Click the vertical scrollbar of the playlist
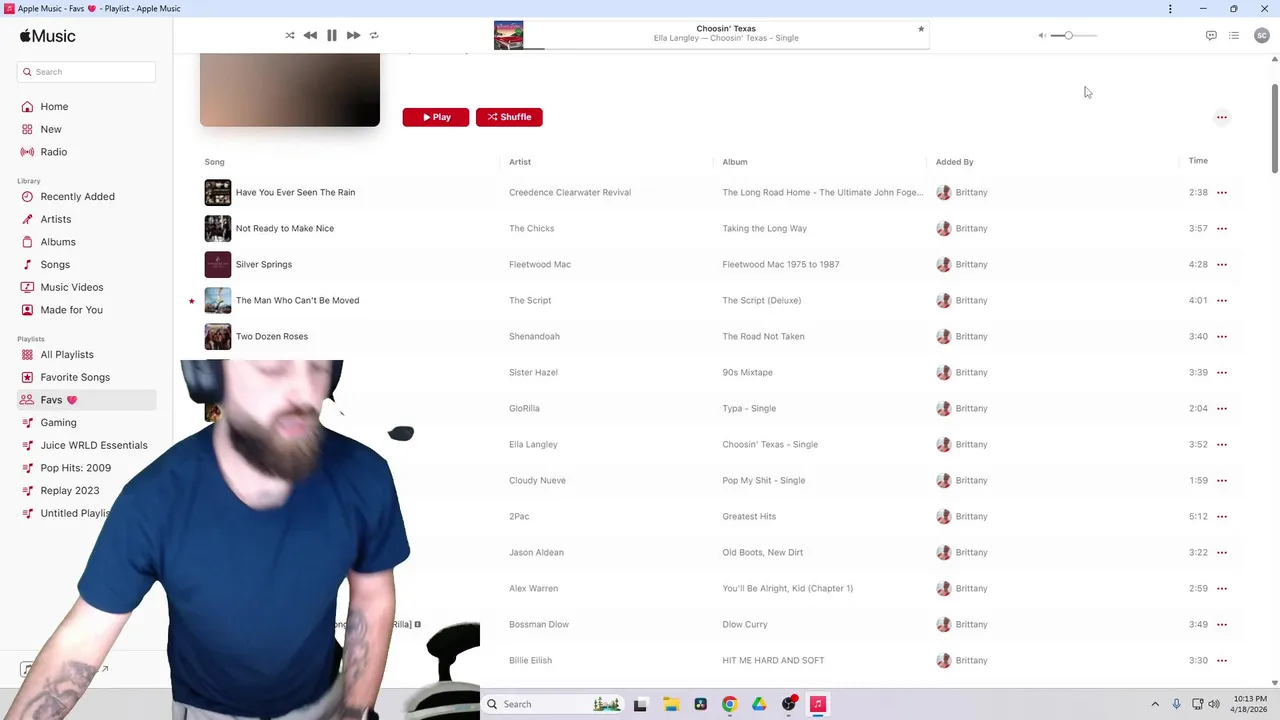The width and height of the screenshot is (1280, 720). click(1275, 127)
